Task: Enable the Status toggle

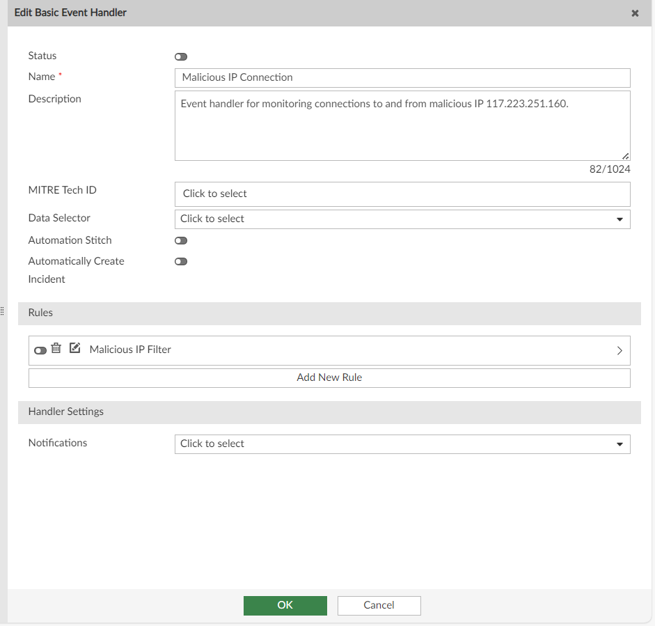Action: (181, 57)
